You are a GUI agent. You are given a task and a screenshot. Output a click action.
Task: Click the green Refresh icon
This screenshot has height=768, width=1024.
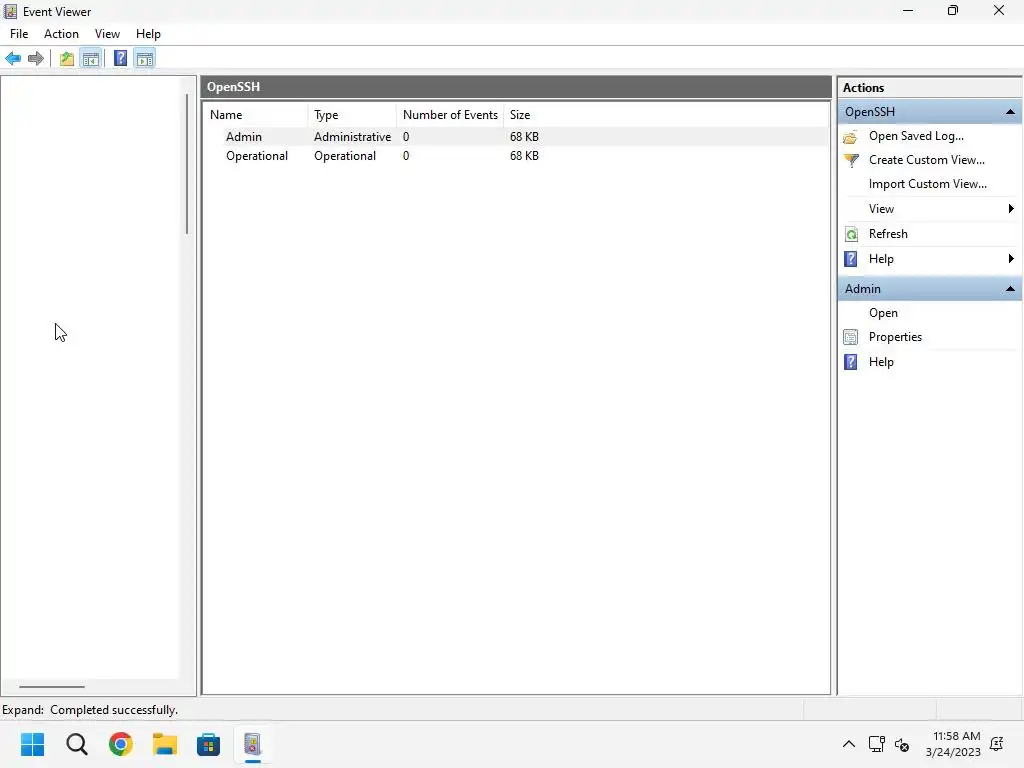coord(851,234)
